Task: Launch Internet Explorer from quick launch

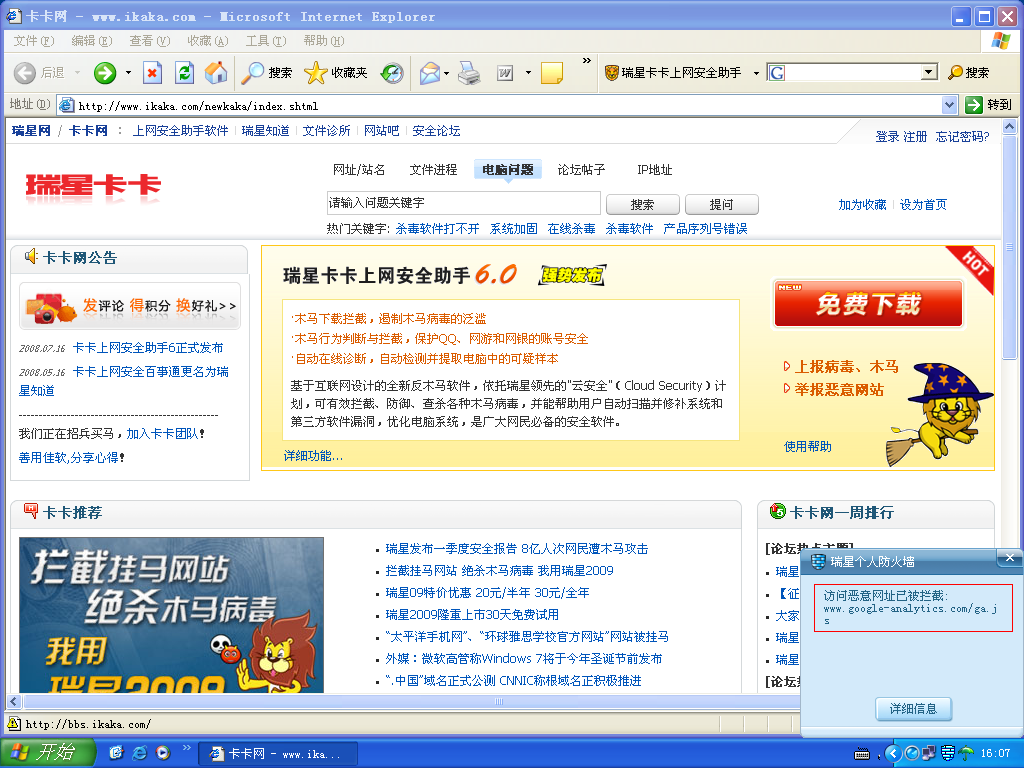Action: tap(139, 752)
